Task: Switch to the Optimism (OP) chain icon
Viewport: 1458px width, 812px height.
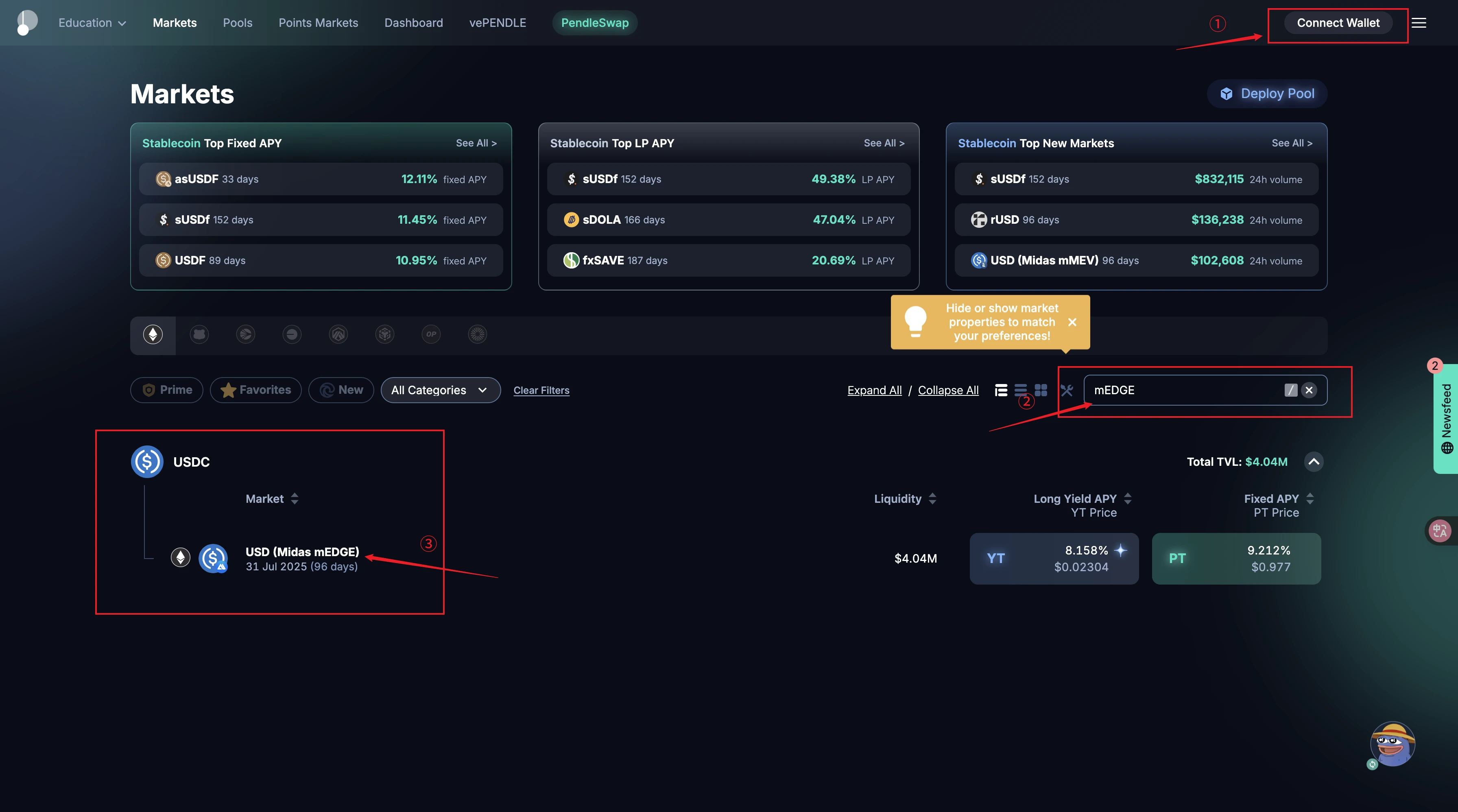Action: point(431,334)
